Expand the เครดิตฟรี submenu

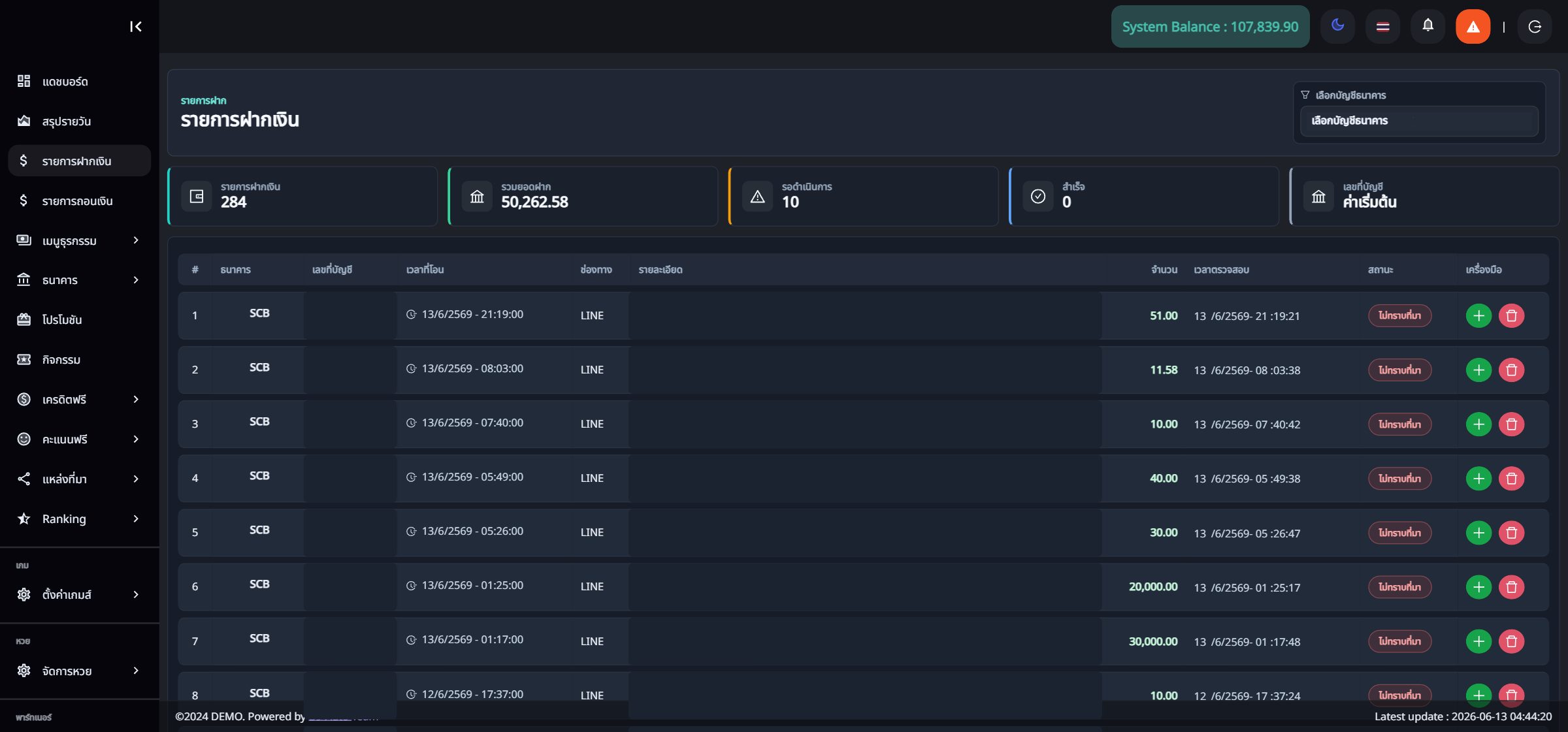79,400
